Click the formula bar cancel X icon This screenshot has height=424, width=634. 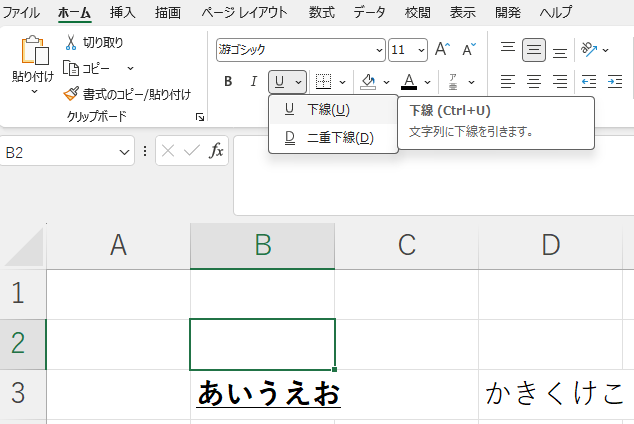click(x=168, y=151)
